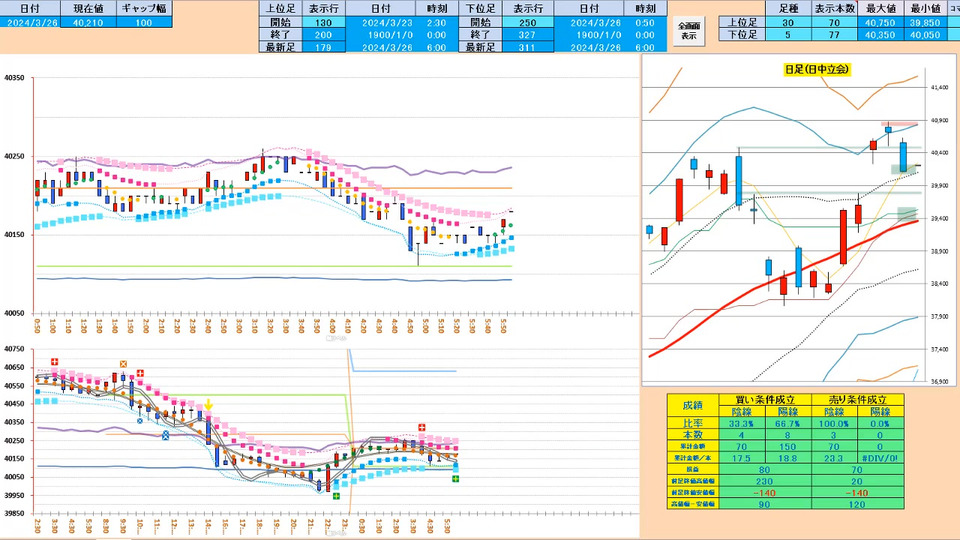960x540 pixels.
Task: Select the 上位足 最新足 row value 179
Action: [323, 47]
